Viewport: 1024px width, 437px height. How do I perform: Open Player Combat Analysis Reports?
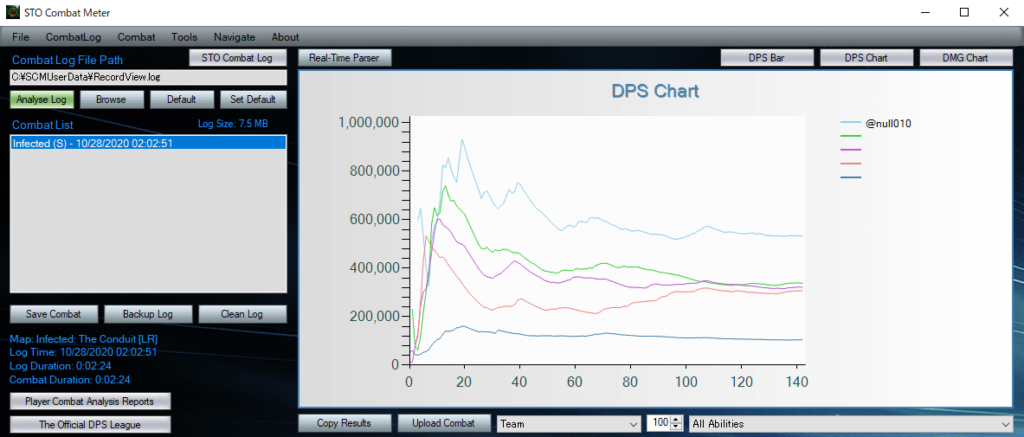tap(90, 402)
